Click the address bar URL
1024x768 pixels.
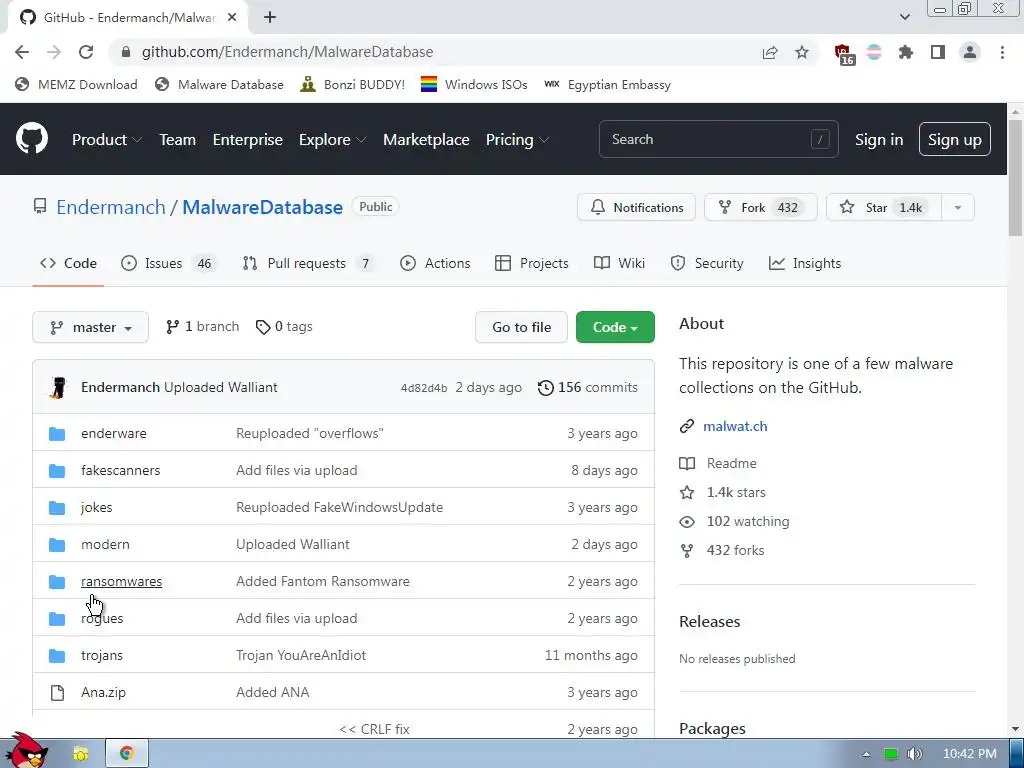coord(287,52)
